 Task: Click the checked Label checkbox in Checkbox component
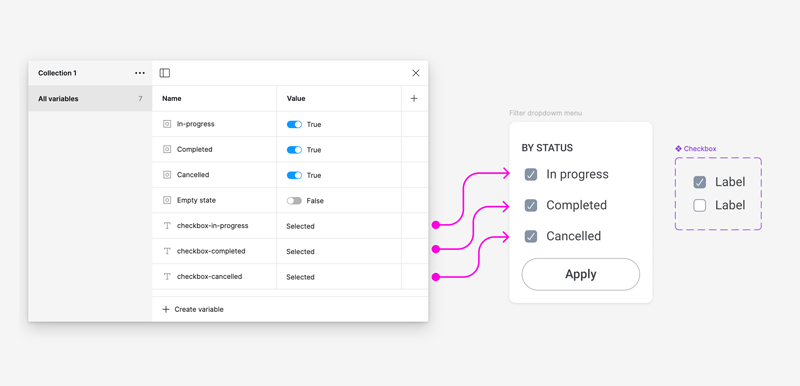(700, 182)
